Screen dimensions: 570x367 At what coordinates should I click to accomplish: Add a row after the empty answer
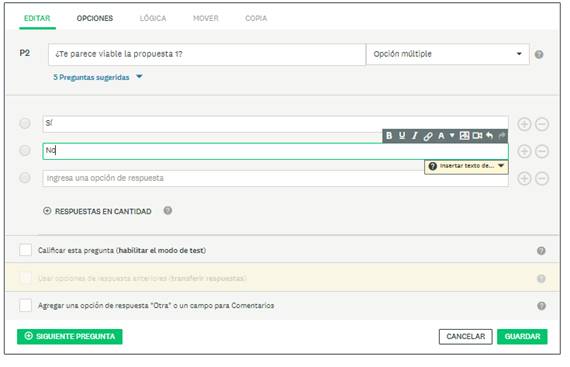(x=524, y=178)
